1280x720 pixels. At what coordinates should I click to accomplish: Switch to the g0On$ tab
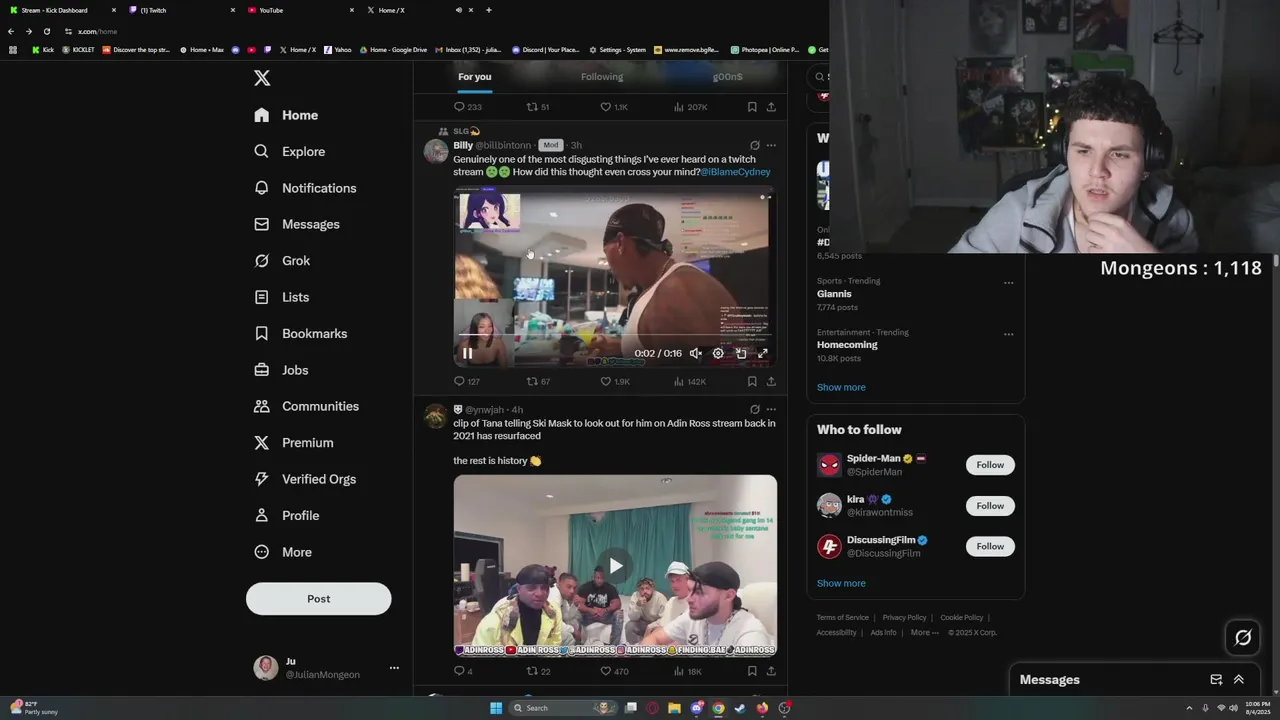(727, 77)
